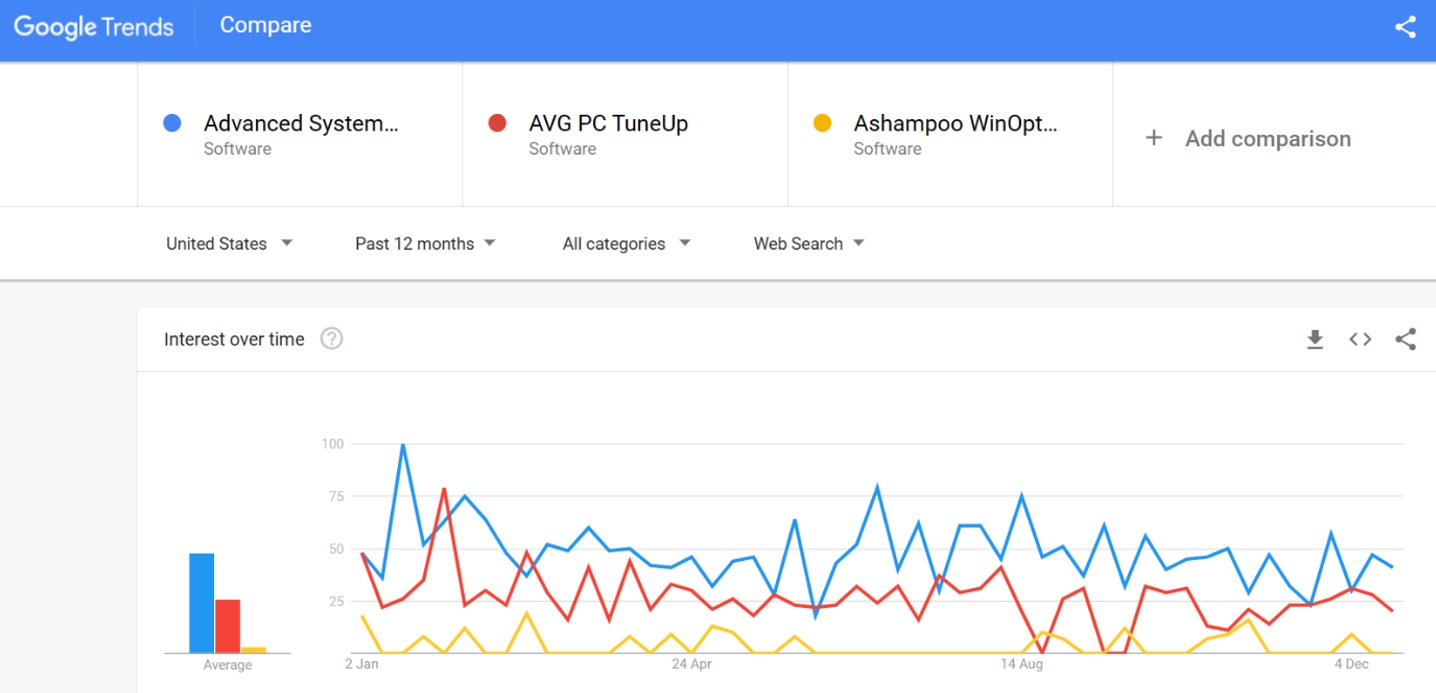Viewport: 1436px width, 693px height.
Task: Edit the Advanced System search term
Action: point(300,124)
